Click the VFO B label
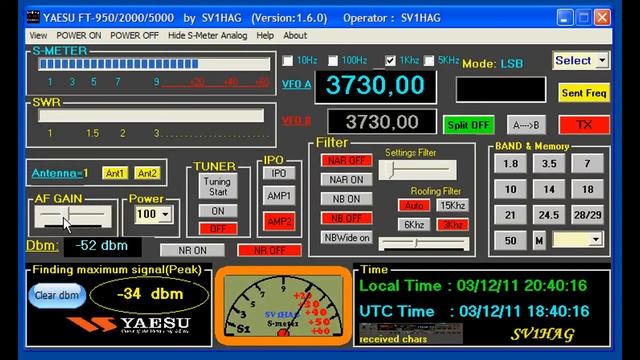 [x=296, y=121]
